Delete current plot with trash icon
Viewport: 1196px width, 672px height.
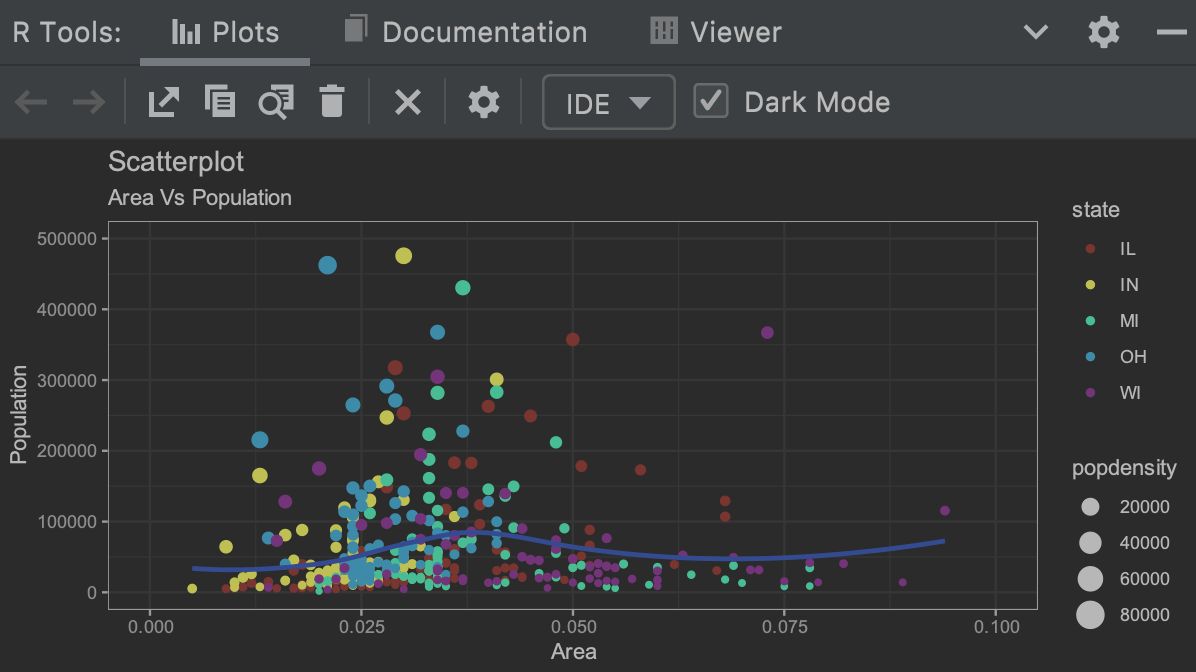(332, 101)
